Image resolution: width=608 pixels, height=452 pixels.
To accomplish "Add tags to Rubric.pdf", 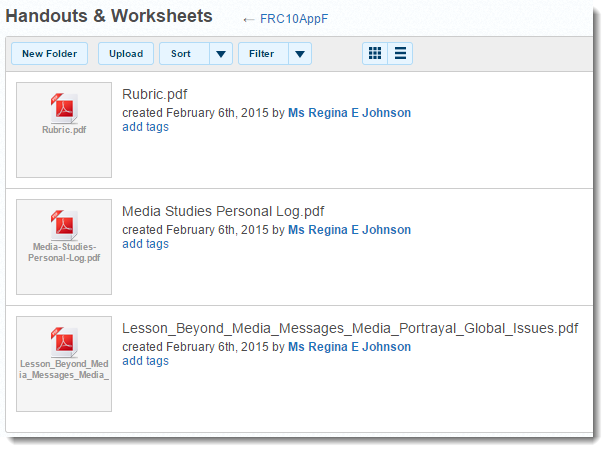I will [x=145, y=127].
